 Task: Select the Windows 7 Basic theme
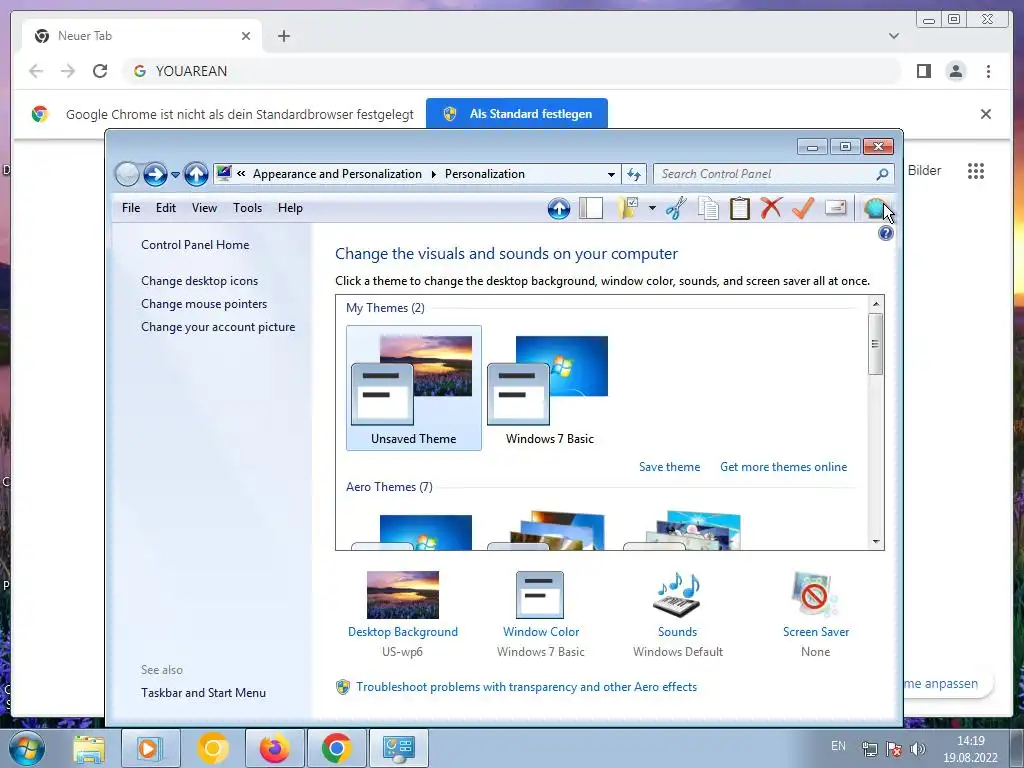550,388
